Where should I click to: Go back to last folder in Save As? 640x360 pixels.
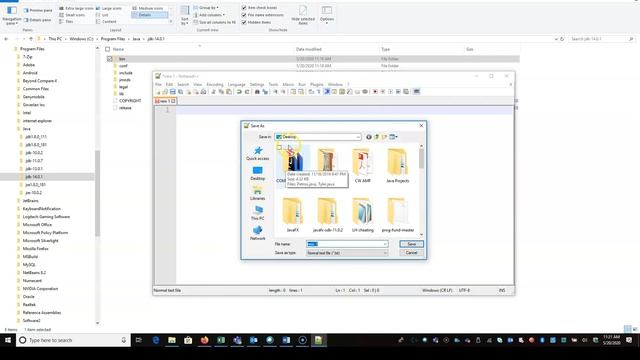click(369, 137)
